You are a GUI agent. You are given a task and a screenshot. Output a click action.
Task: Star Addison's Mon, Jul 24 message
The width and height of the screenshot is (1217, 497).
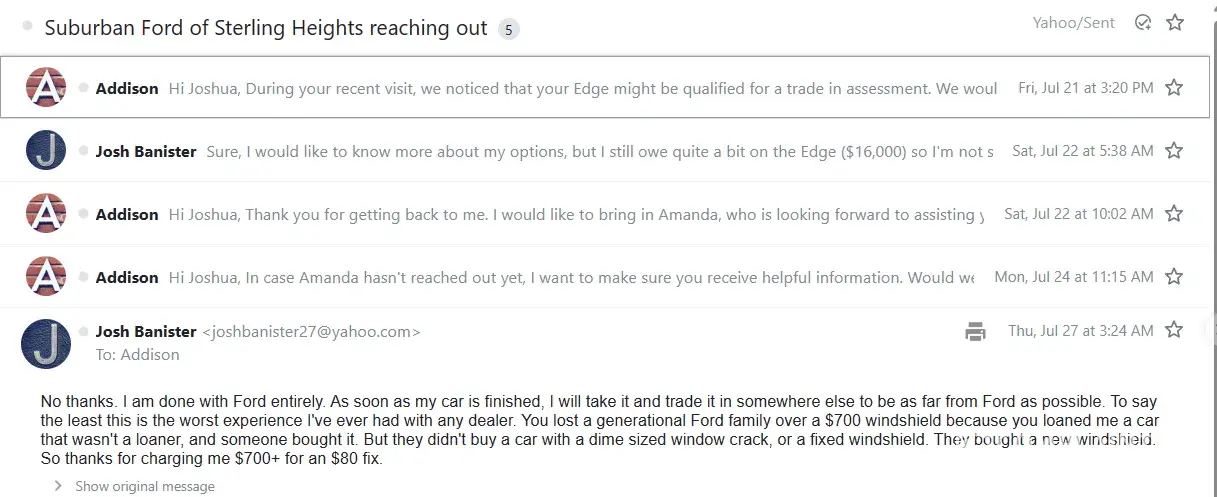(x=1174, y=277)
